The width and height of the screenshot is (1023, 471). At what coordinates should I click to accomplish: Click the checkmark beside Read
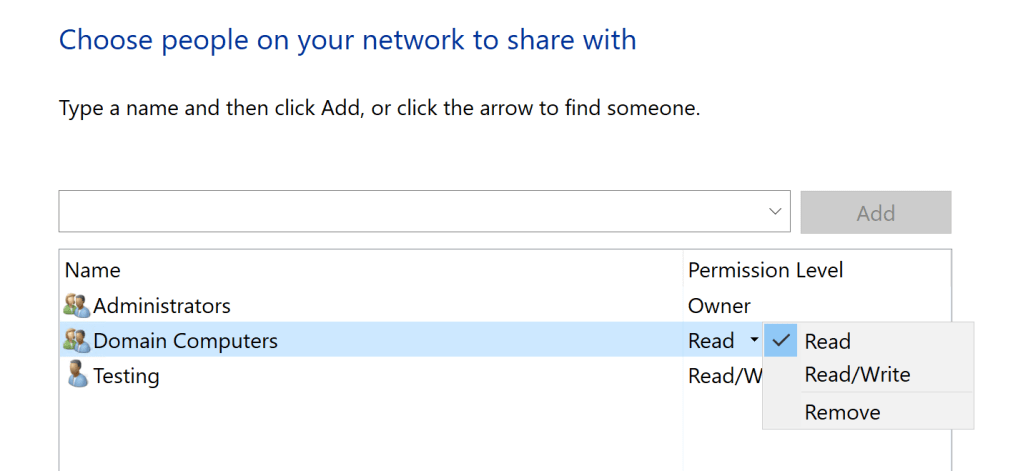(x=781, y=341)
